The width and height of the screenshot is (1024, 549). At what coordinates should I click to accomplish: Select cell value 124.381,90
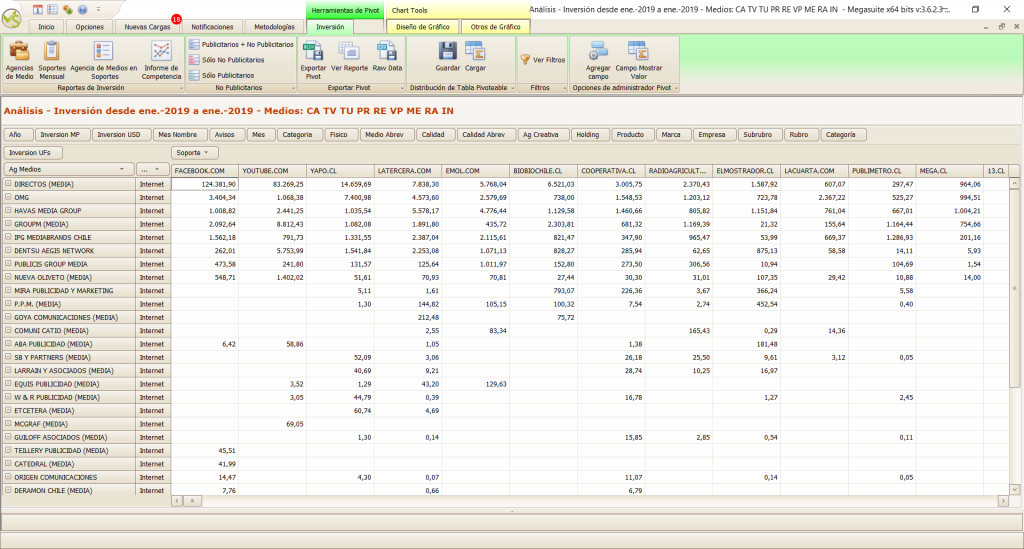tap(204, 184)
